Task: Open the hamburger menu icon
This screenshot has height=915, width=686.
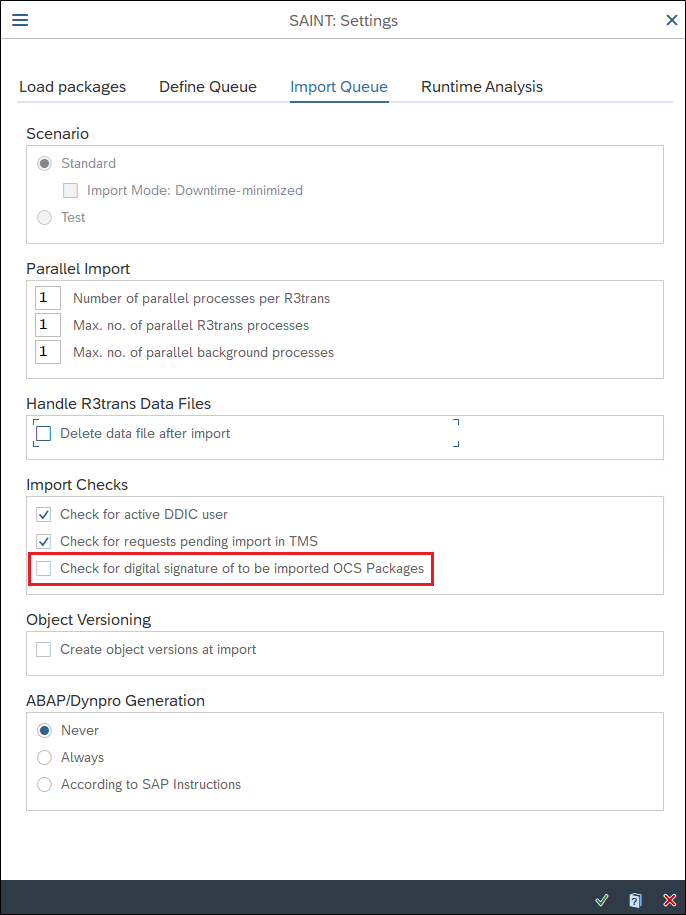Action: (20, 20)
